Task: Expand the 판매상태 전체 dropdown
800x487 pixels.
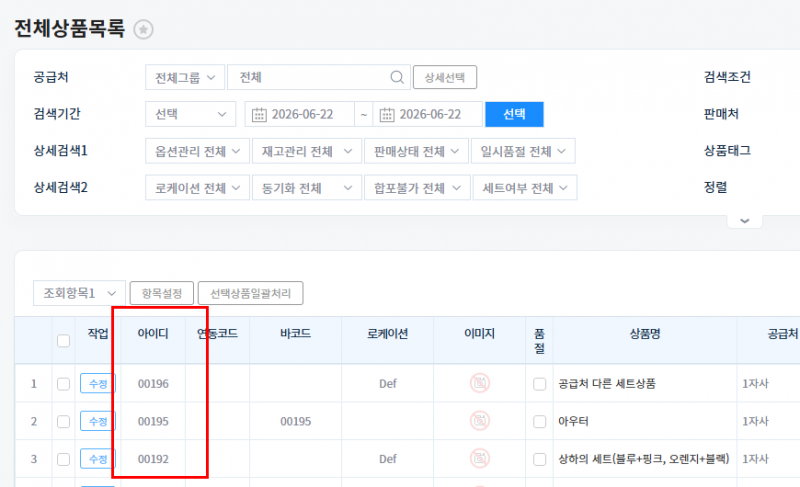Action: coord(416,151)
